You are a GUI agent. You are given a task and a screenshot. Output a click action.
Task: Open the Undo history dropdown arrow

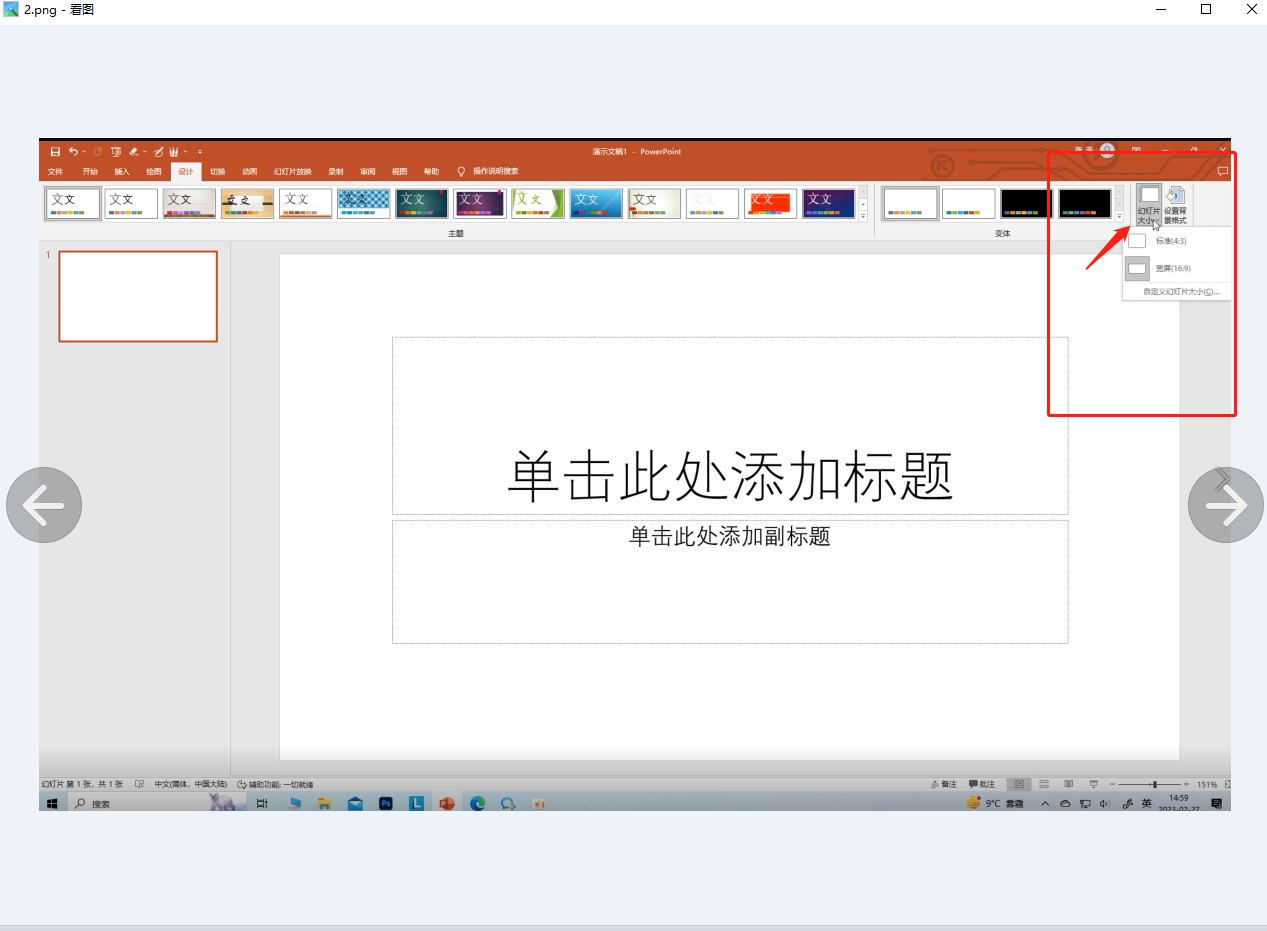pyautogui.click(x=84, y=152)
